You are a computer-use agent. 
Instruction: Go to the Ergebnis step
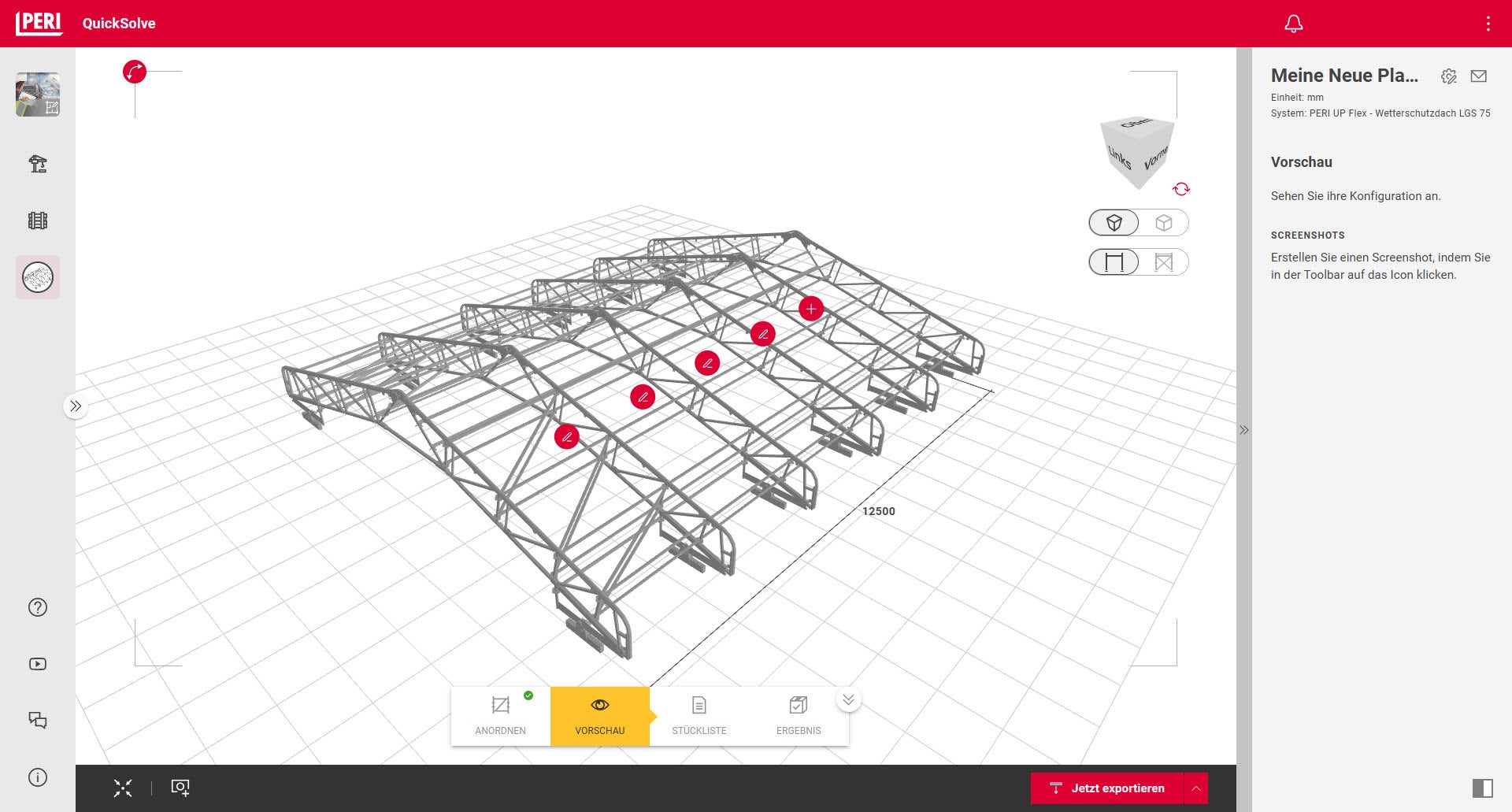tap(799, 716)
